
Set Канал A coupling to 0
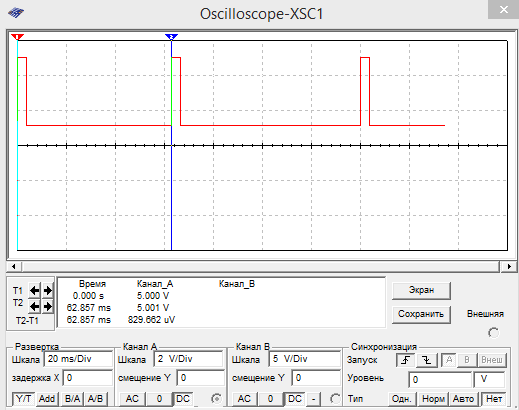pos(159,398)
